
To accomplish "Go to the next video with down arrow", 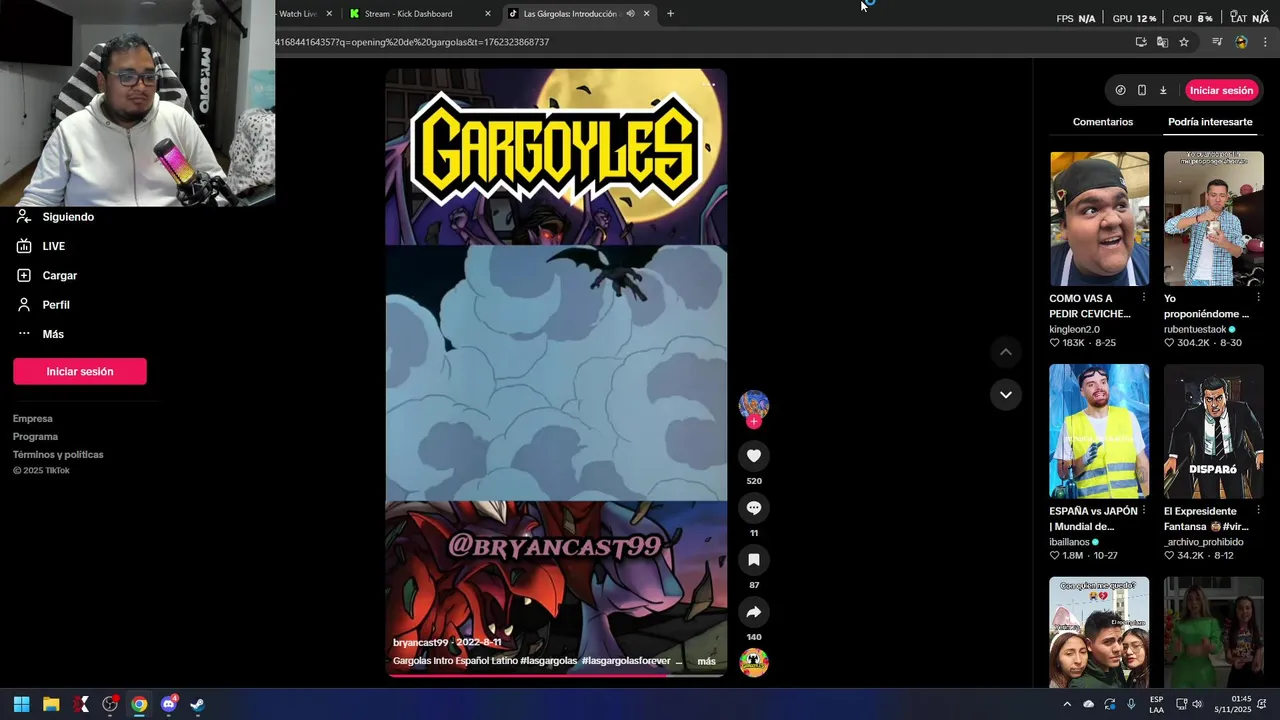I will tap(1006, 395).
